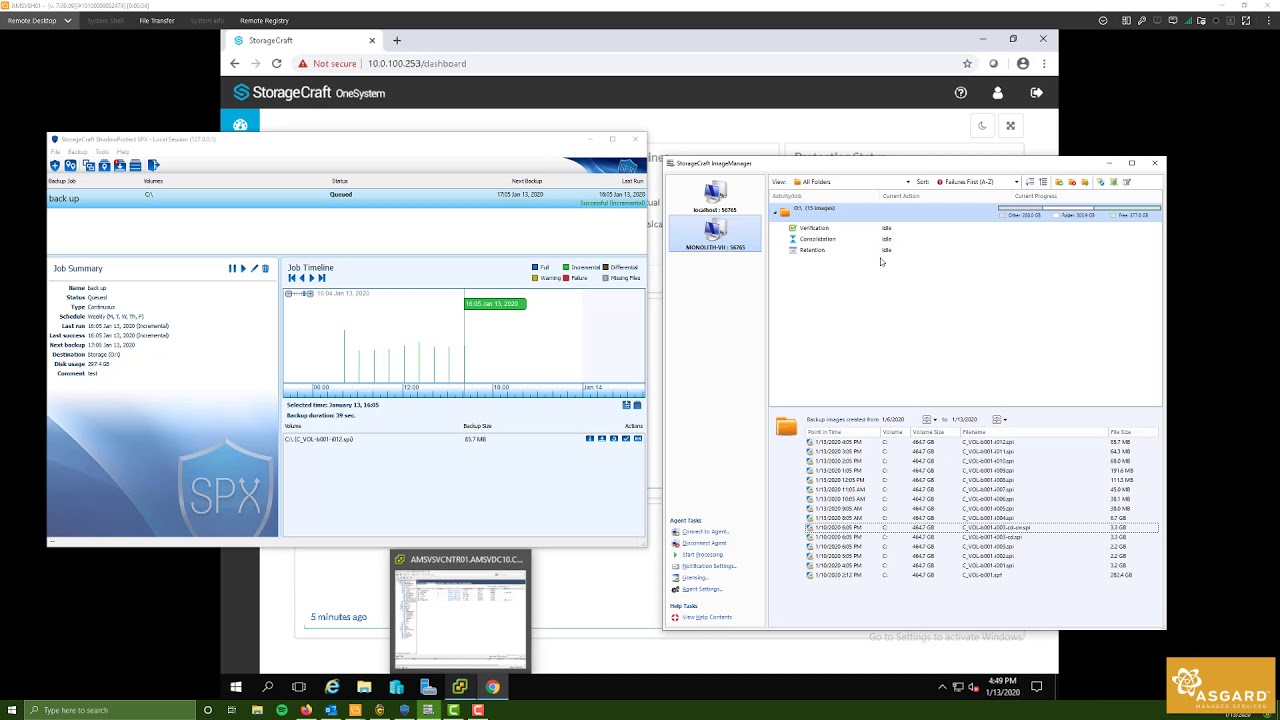This screenshot has width=1280, height=720.
Task: Open the Tools menu in ShadowProtect SPX
Action: click(102, 152)
